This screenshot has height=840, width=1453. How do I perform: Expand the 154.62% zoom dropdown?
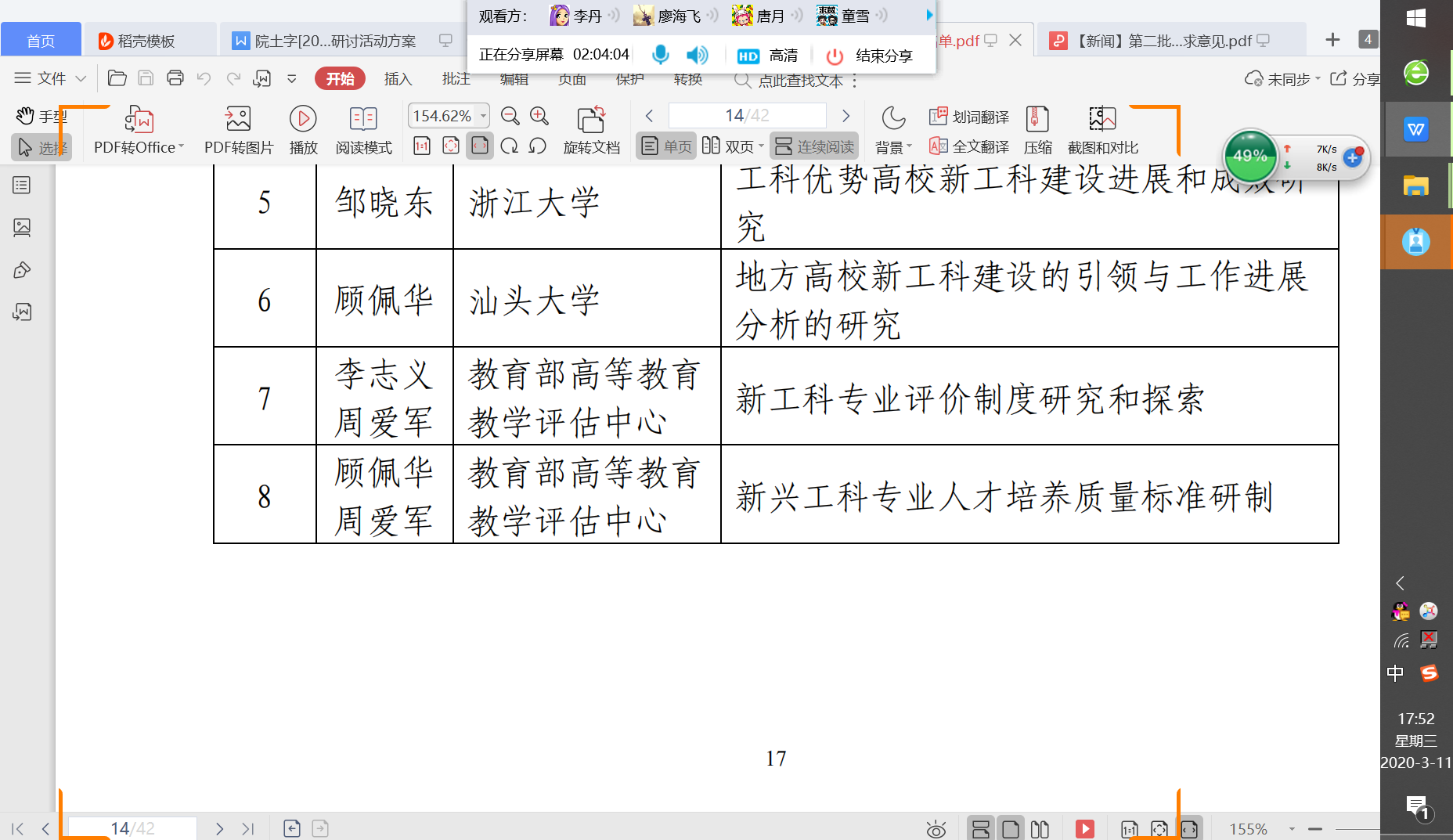(x=484, y=116)
